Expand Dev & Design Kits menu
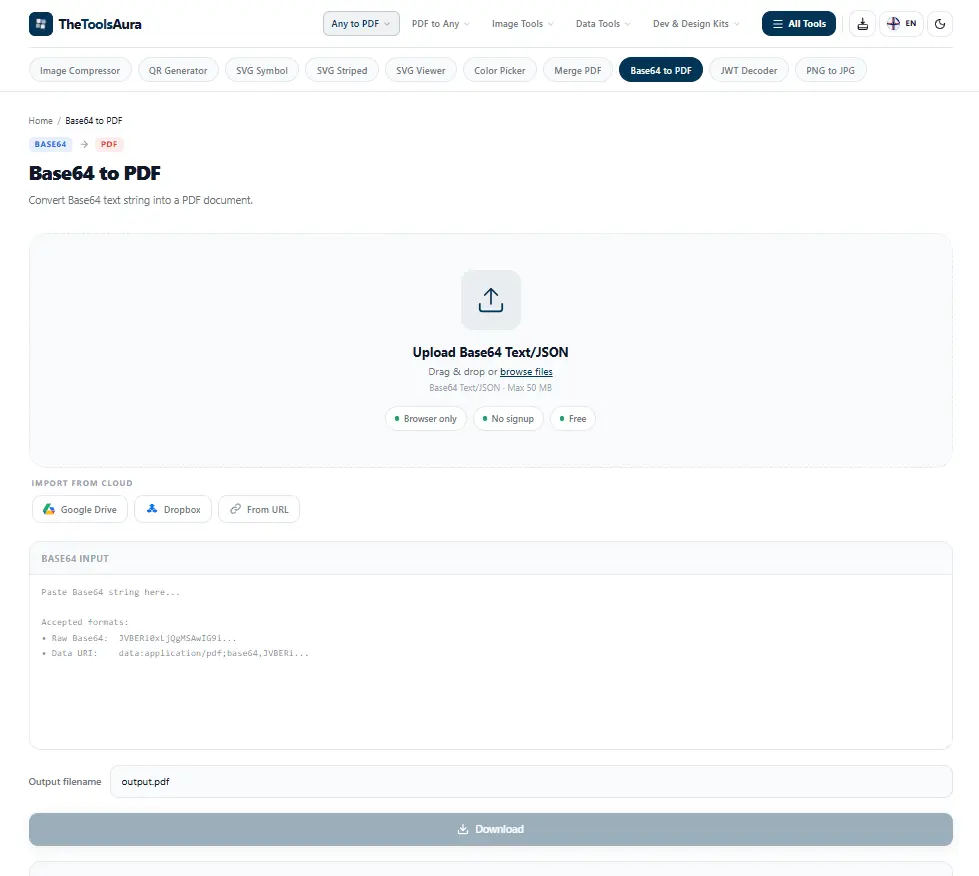979x876 pixels. (696, 24)
